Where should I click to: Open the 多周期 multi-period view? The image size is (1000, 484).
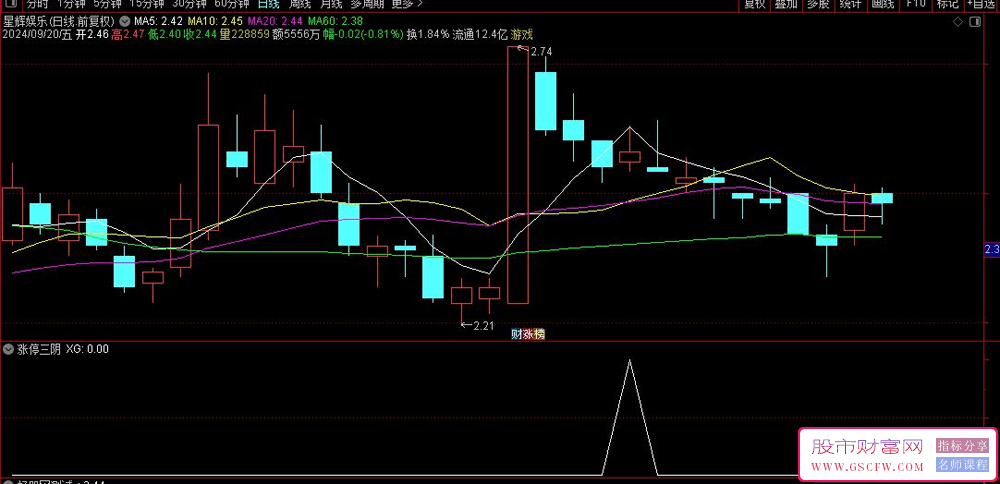367,4
